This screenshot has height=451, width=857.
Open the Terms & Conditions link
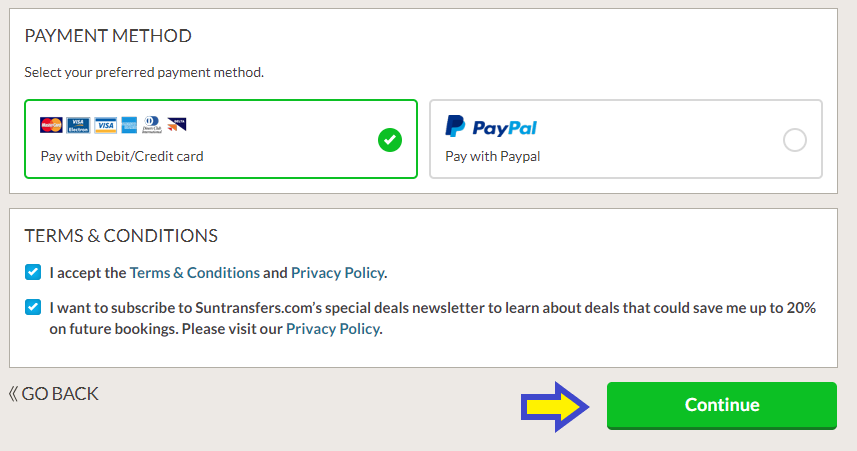pos(194,272)
